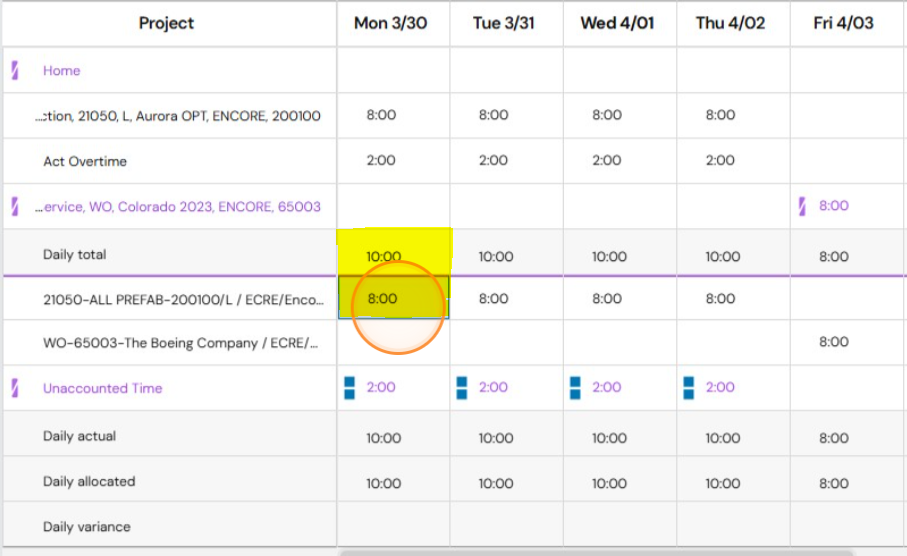Open the Unaccounted Time link
Viewport: 907px width, 556px height.
click(x=102, y=388)
